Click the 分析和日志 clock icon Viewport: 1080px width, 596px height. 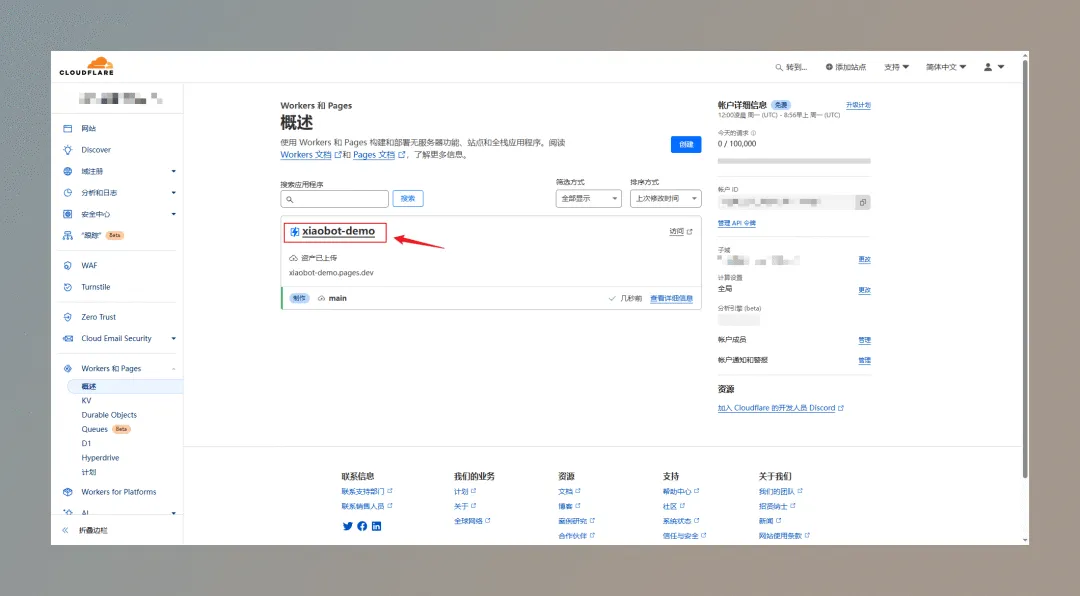(x=68, y=192)
